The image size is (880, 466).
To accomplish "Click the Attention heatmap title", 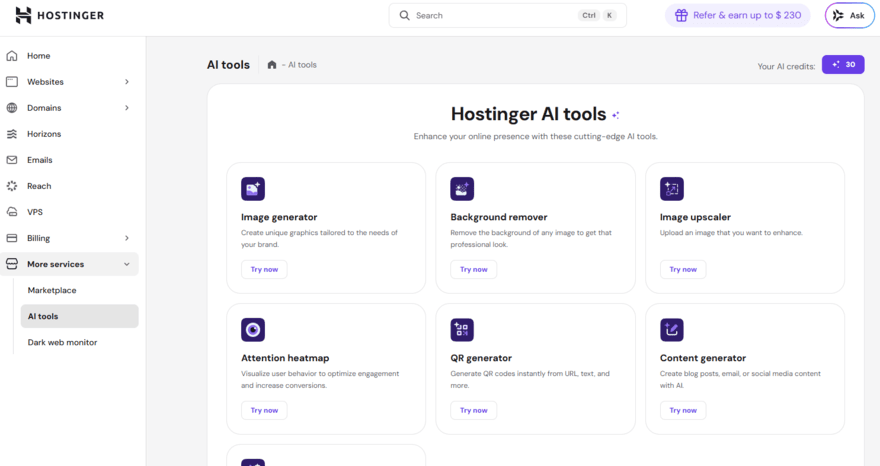I will click(x=285, y=358).
